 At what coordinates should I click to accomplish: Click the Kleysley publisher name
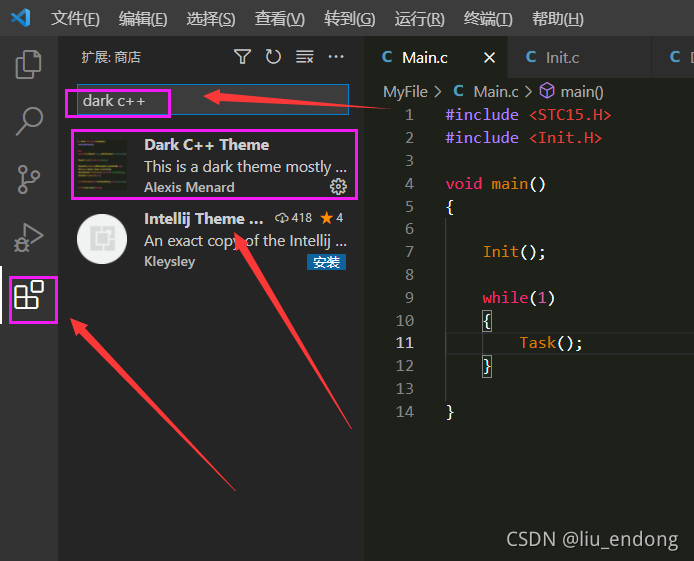170,261
